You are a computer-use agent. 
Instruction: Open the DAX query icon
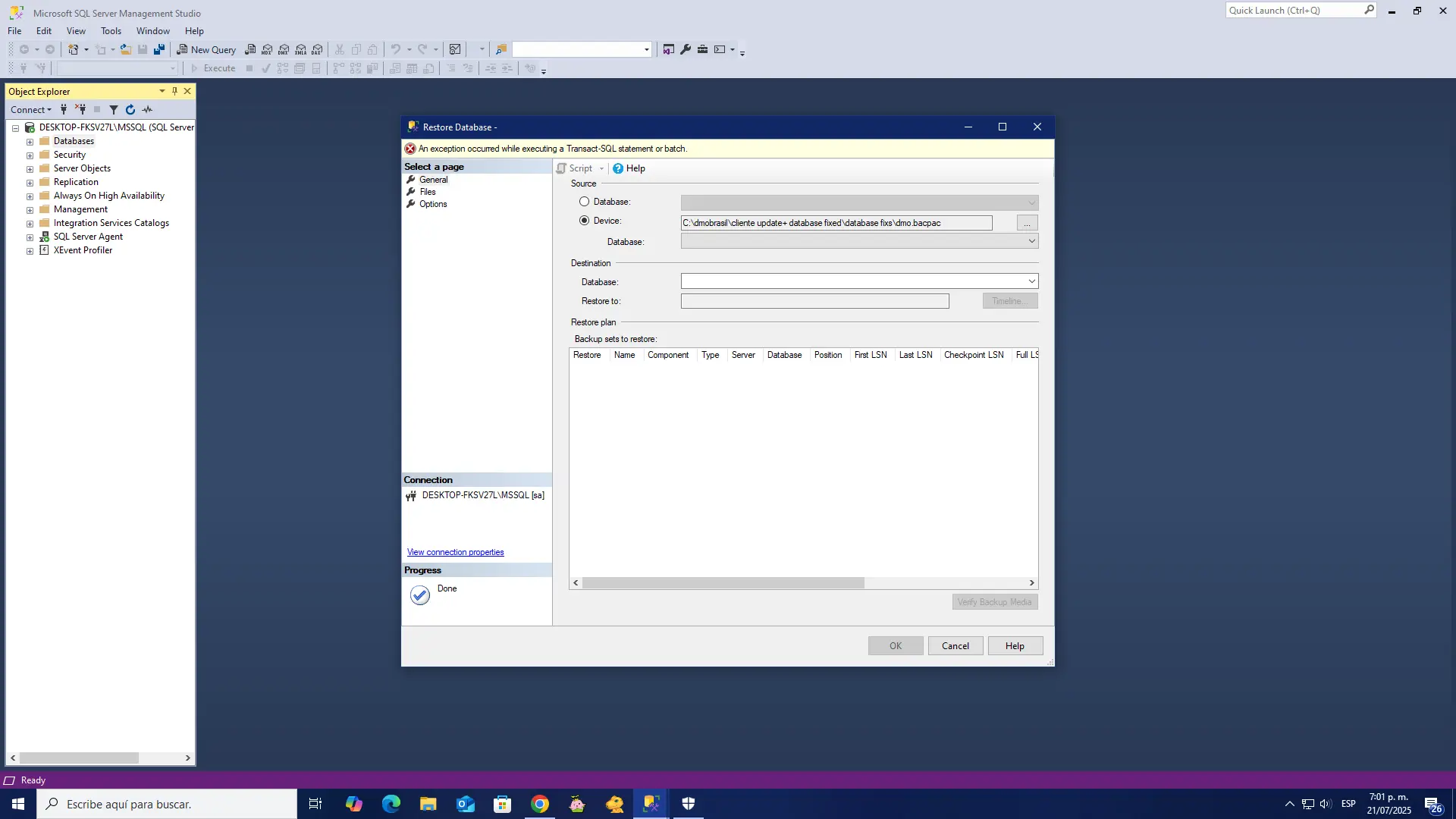pyautogui.click(x=318, y=49)
